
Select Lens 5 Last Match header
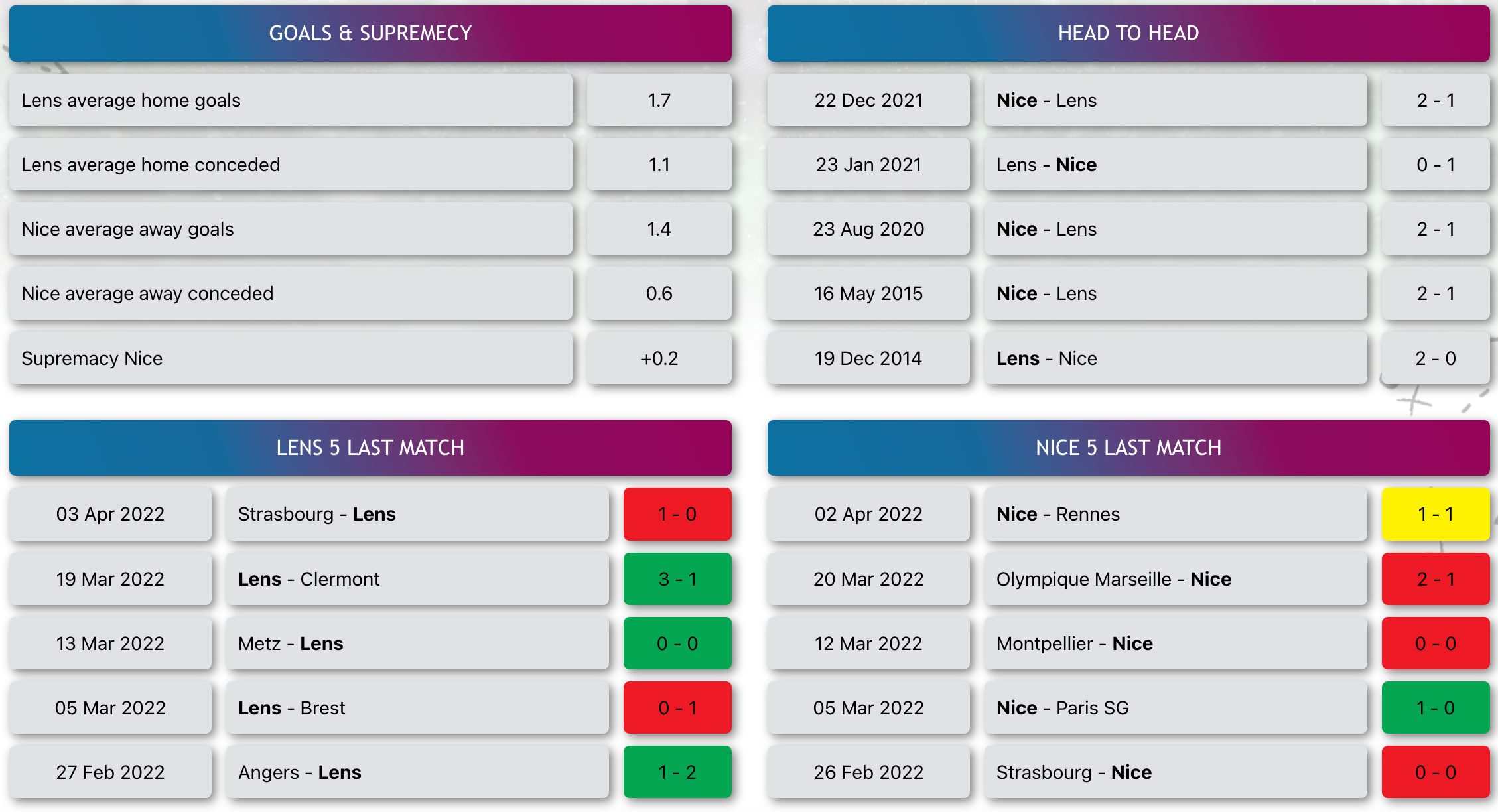370,448
